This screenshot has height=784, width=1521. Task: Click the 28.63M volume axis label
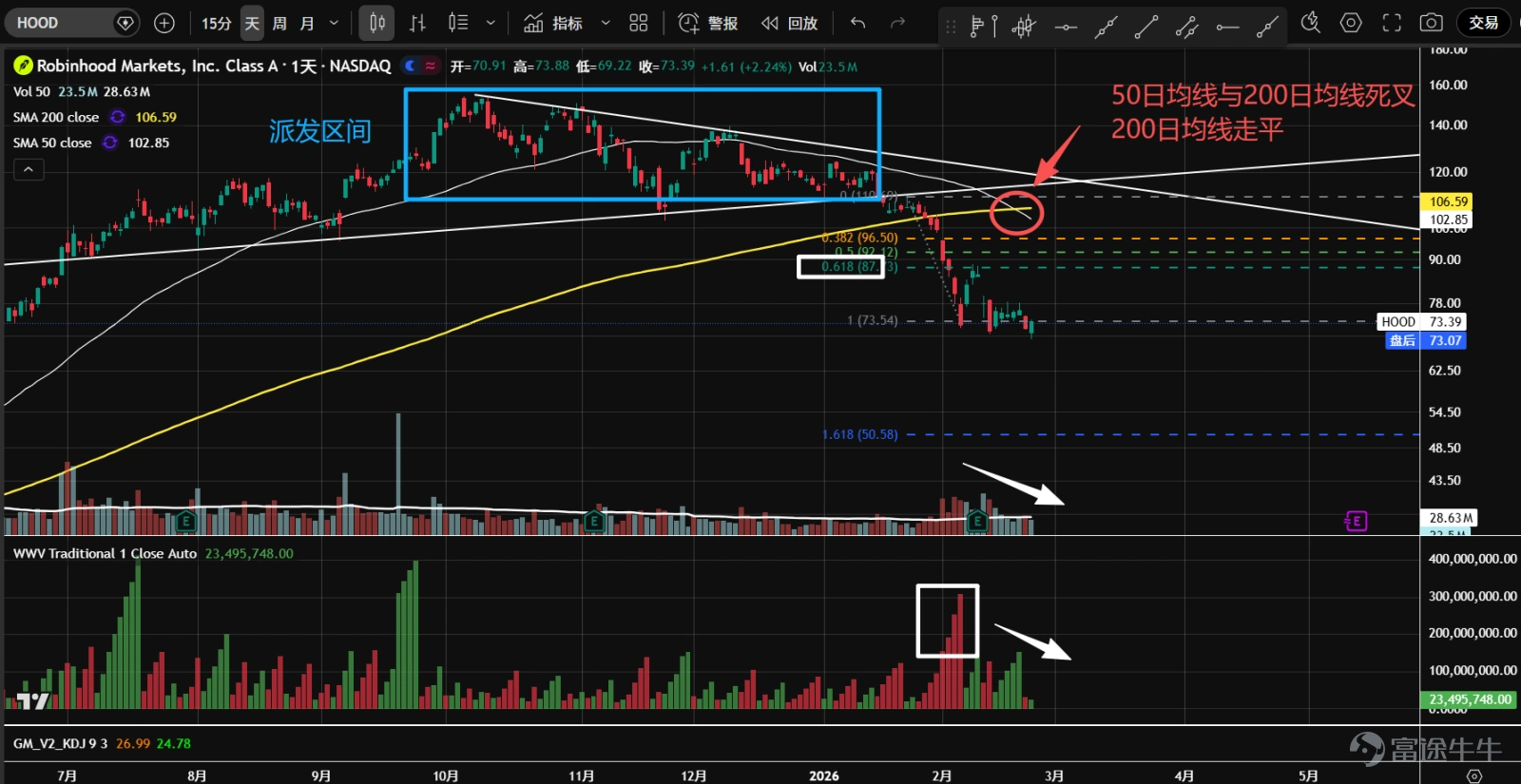[1450, 518]
